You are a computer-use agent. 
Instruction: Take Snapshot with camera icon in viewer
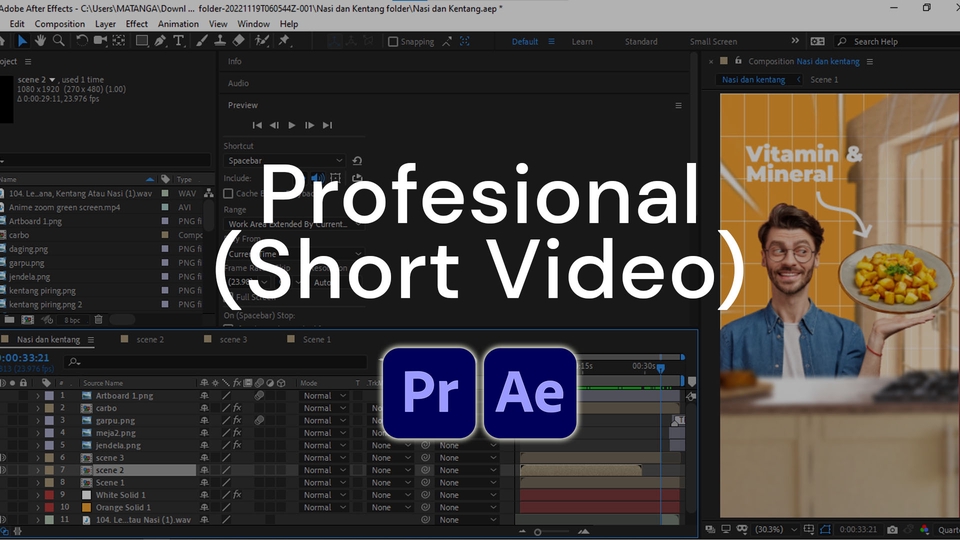click(x=893, y=530)
